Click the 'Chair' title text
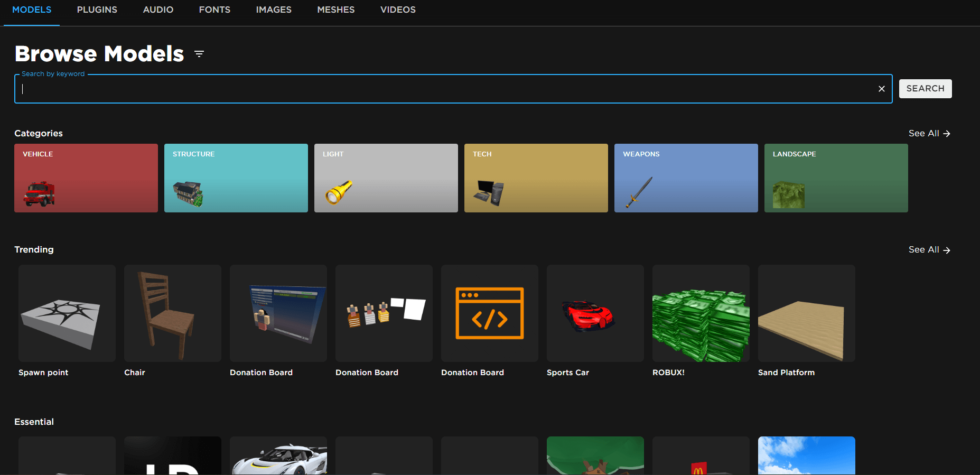 tap(135, 372)
